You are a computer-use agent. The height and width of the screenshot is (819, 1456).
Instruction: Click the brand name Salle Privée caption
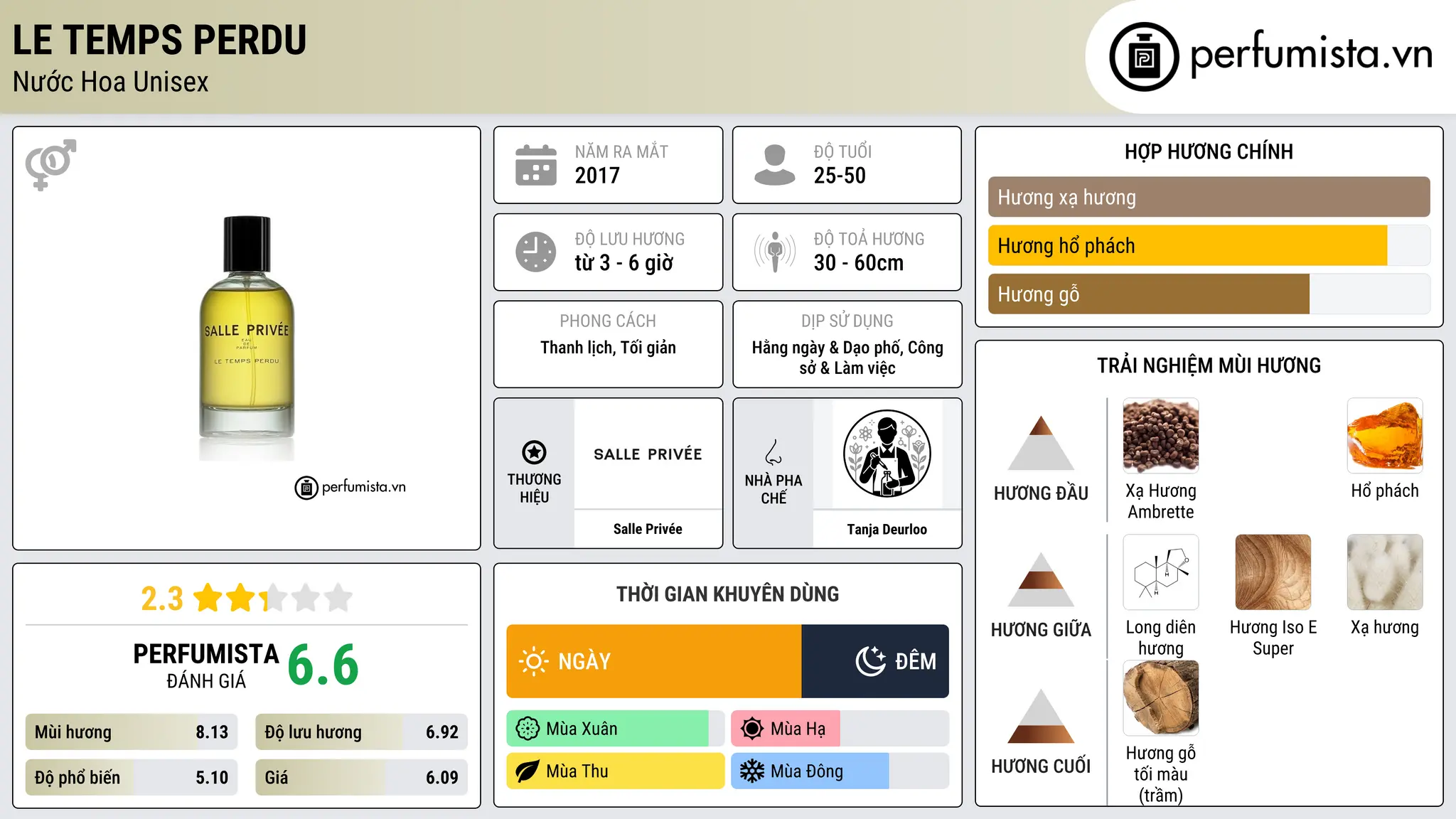point(648,529)
